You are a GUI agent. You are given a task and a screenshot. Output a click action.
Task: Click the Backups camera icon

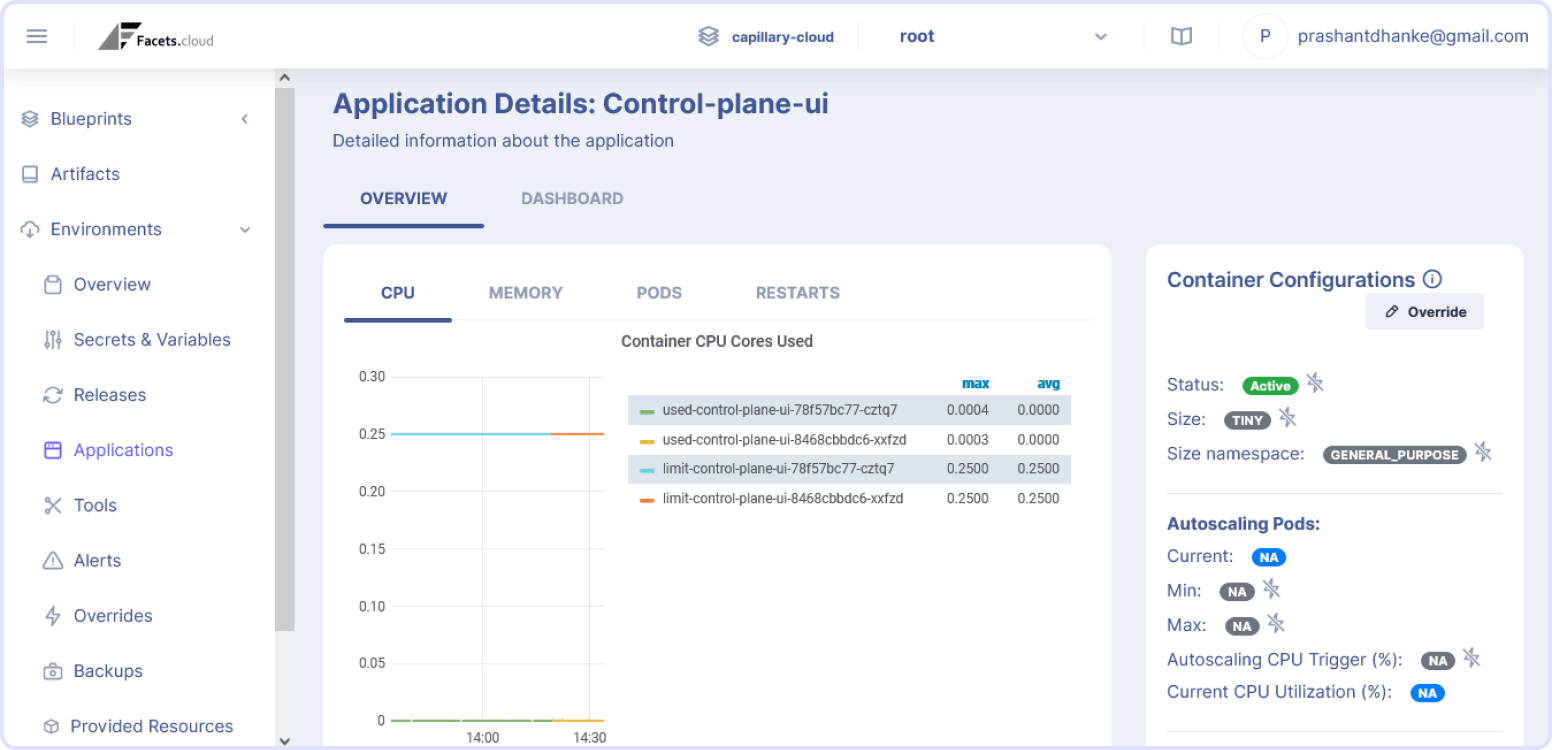[x=53, y=671]
